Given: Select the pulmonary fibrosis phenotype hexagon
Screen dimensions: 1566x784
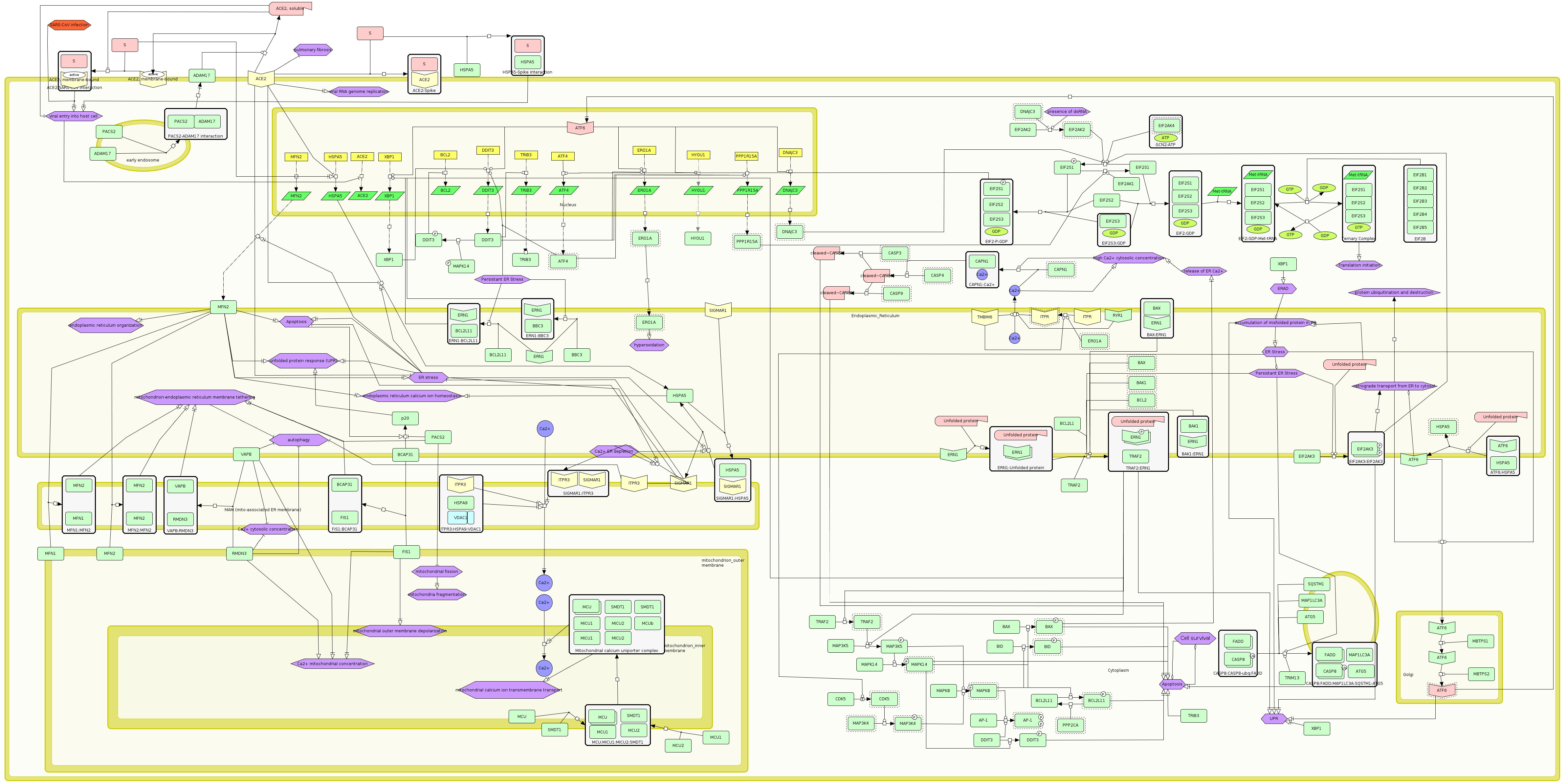Looking at the screenshot, I should coord(313,50).
